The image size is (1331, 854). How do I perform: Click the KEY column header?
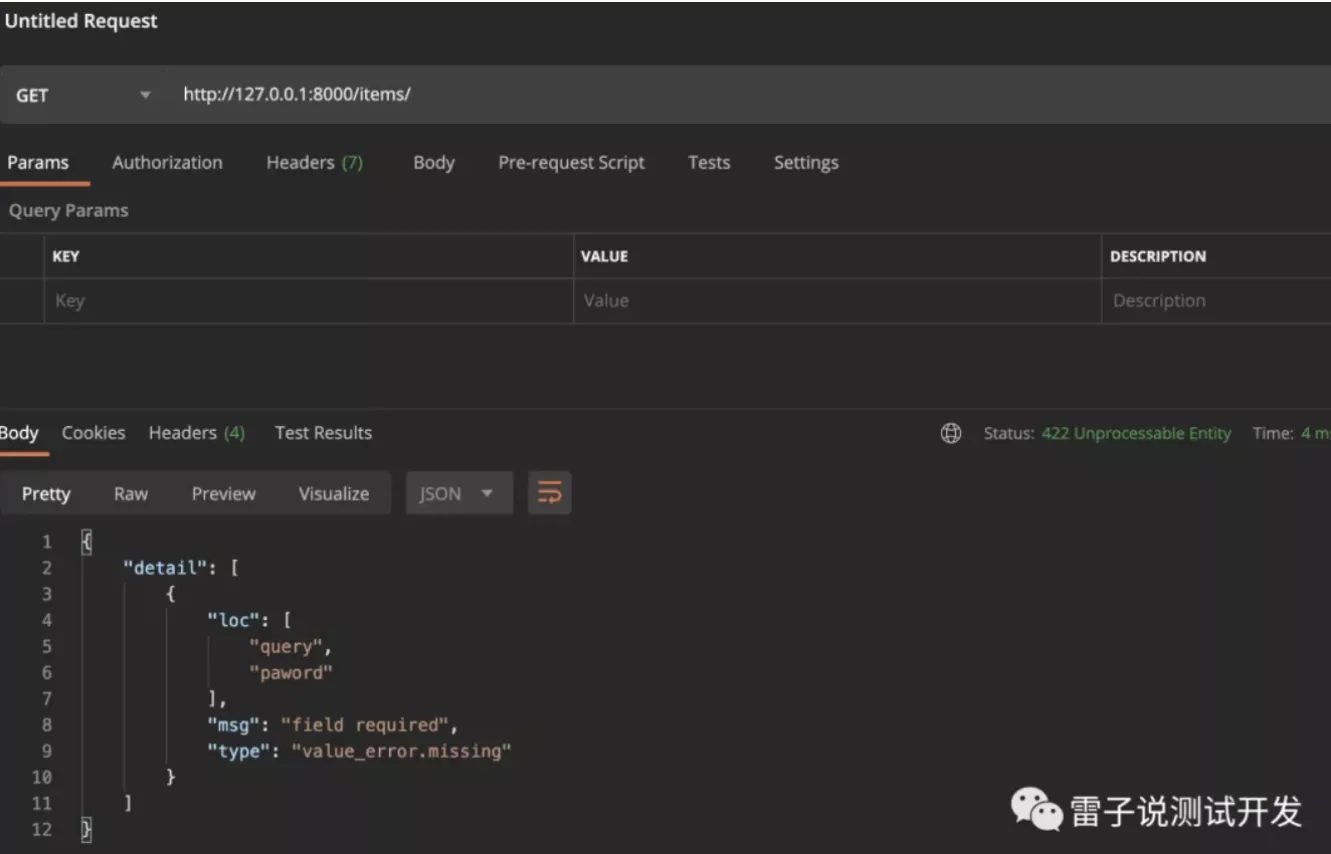pos(66,256)
